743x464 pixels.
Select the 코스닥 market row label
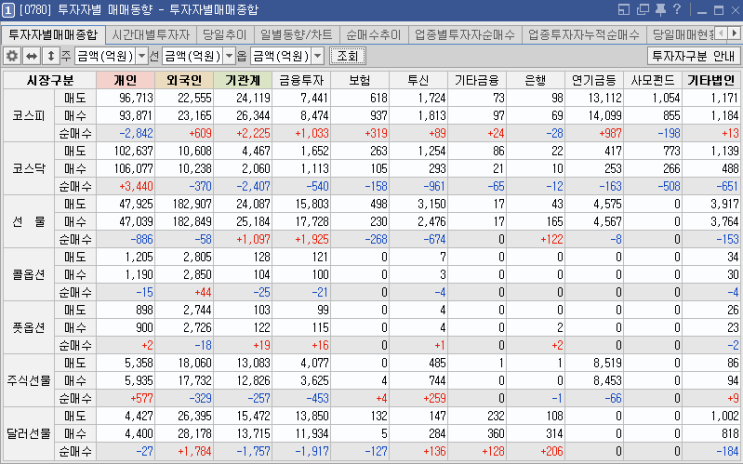29,168
